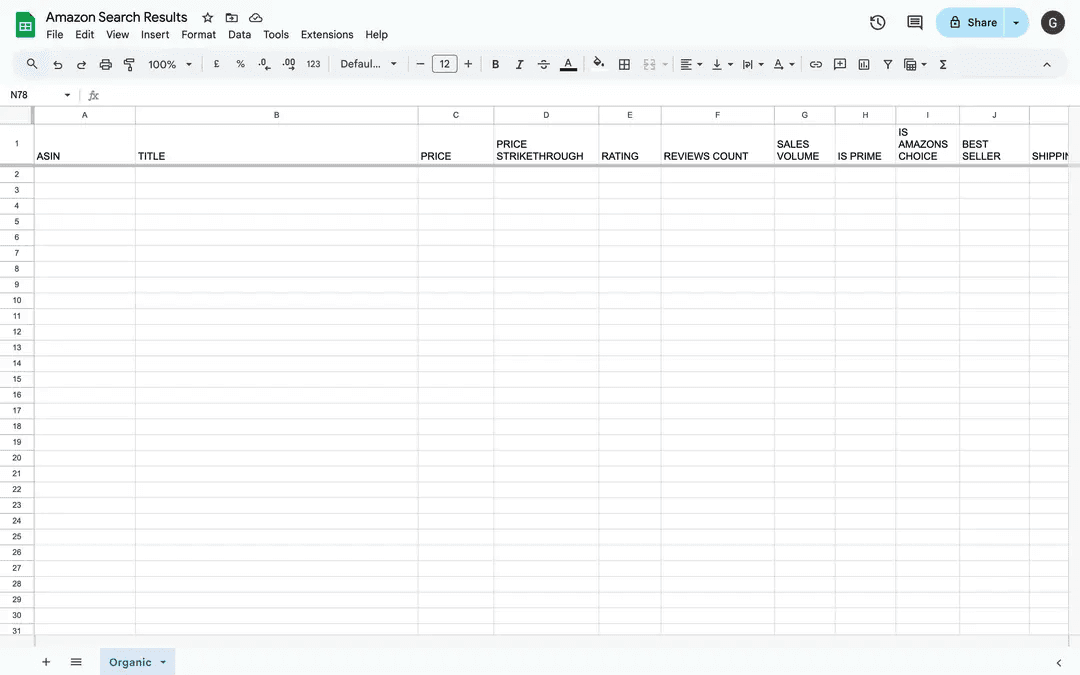Open the version history clock icon
The image size is (1080, 675).
[878, 22]
